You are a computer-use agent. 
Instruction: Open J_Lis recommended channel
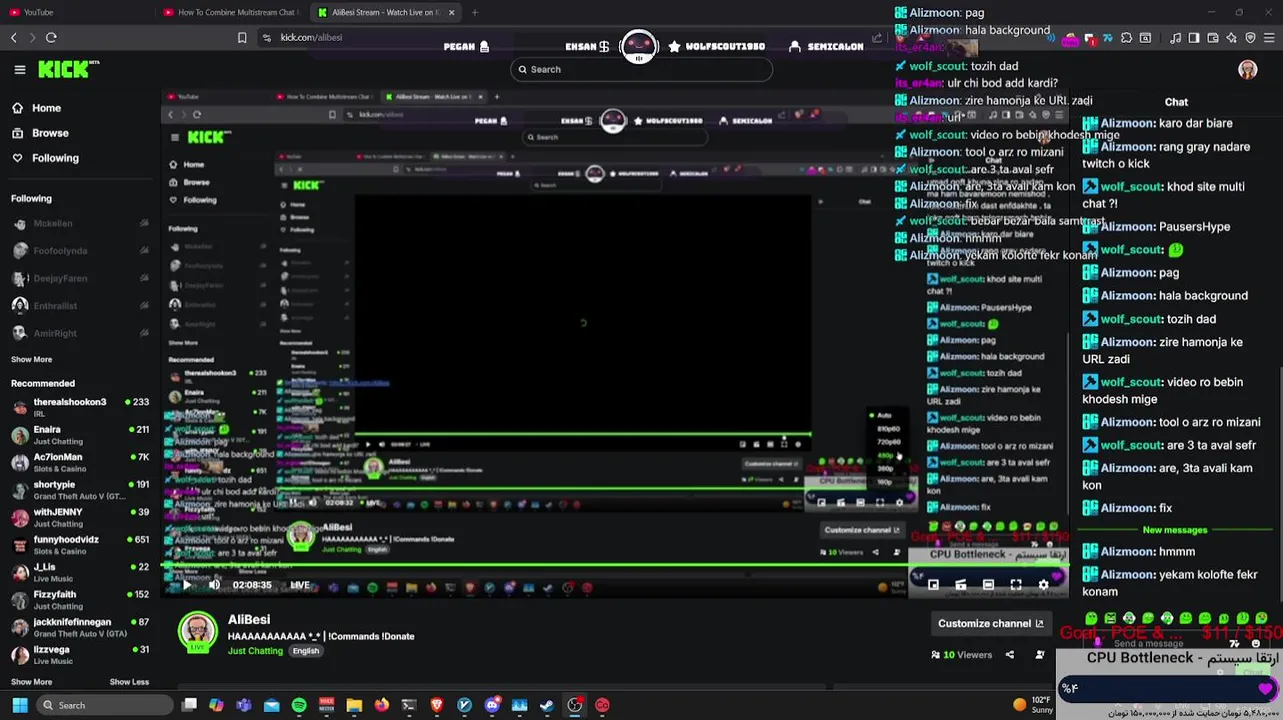pos(80,572)
